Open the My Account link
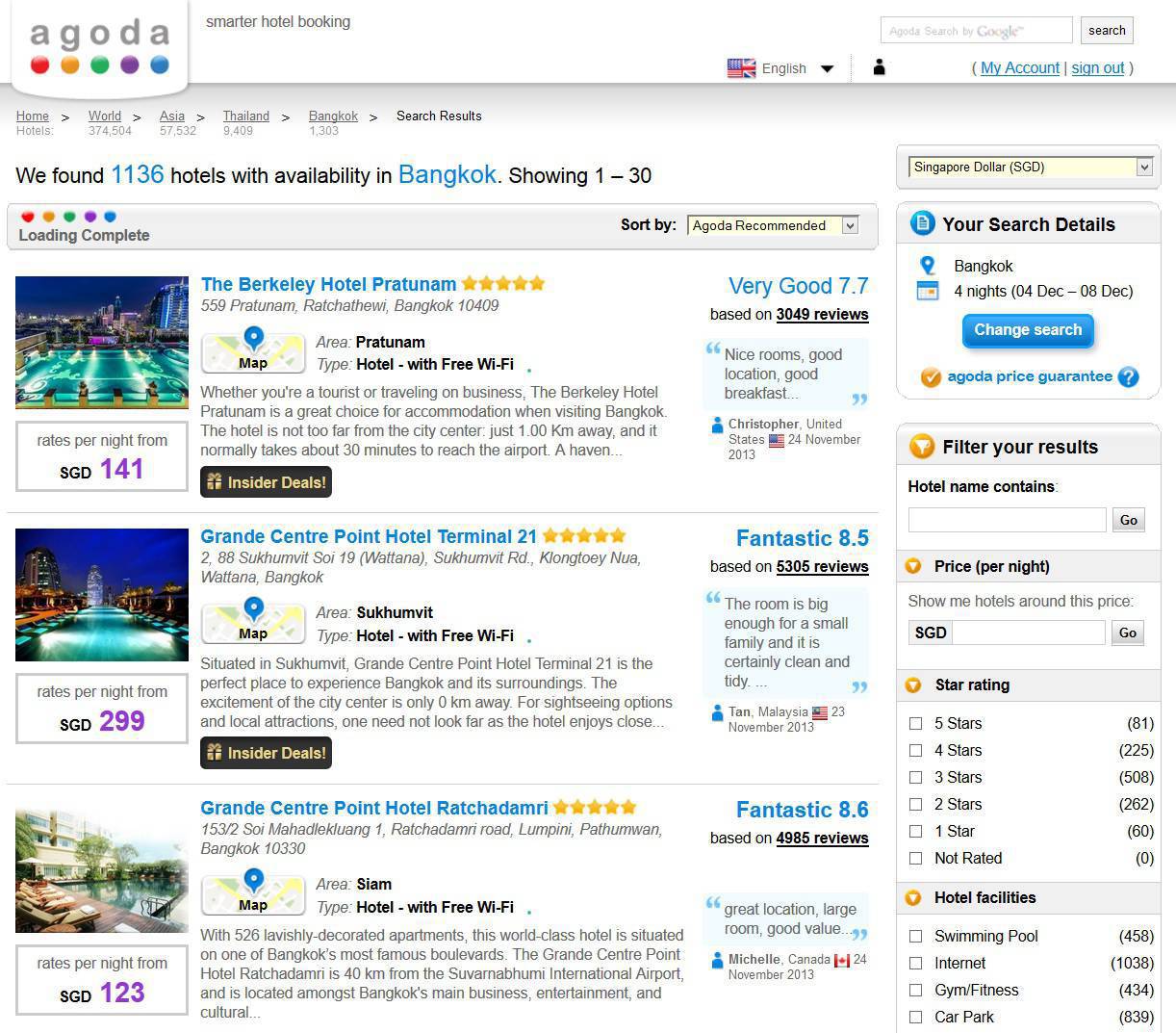The height and width of the screenshot is (1033, 1176). click(x=1020, y=67)
